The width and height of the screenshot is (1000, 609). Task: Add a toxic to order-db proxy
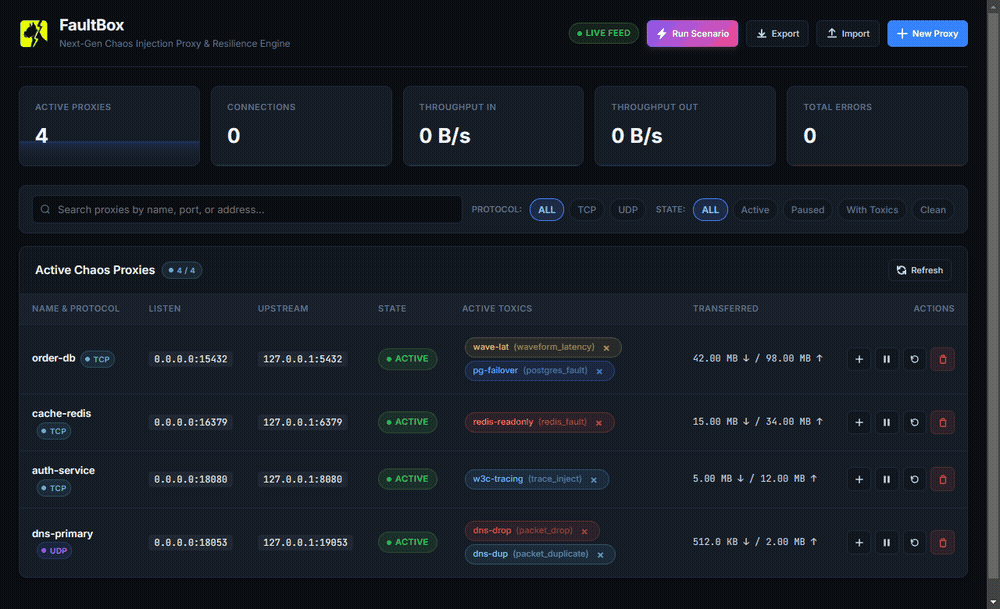click(x=859, y=359)
